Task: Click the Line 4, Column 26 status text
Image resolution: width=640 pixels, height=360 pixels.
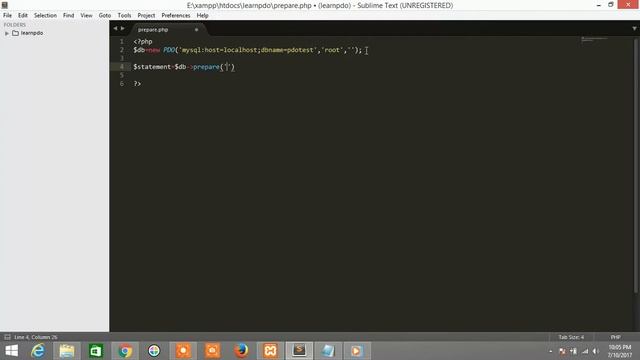Action: tap(36, 337)
